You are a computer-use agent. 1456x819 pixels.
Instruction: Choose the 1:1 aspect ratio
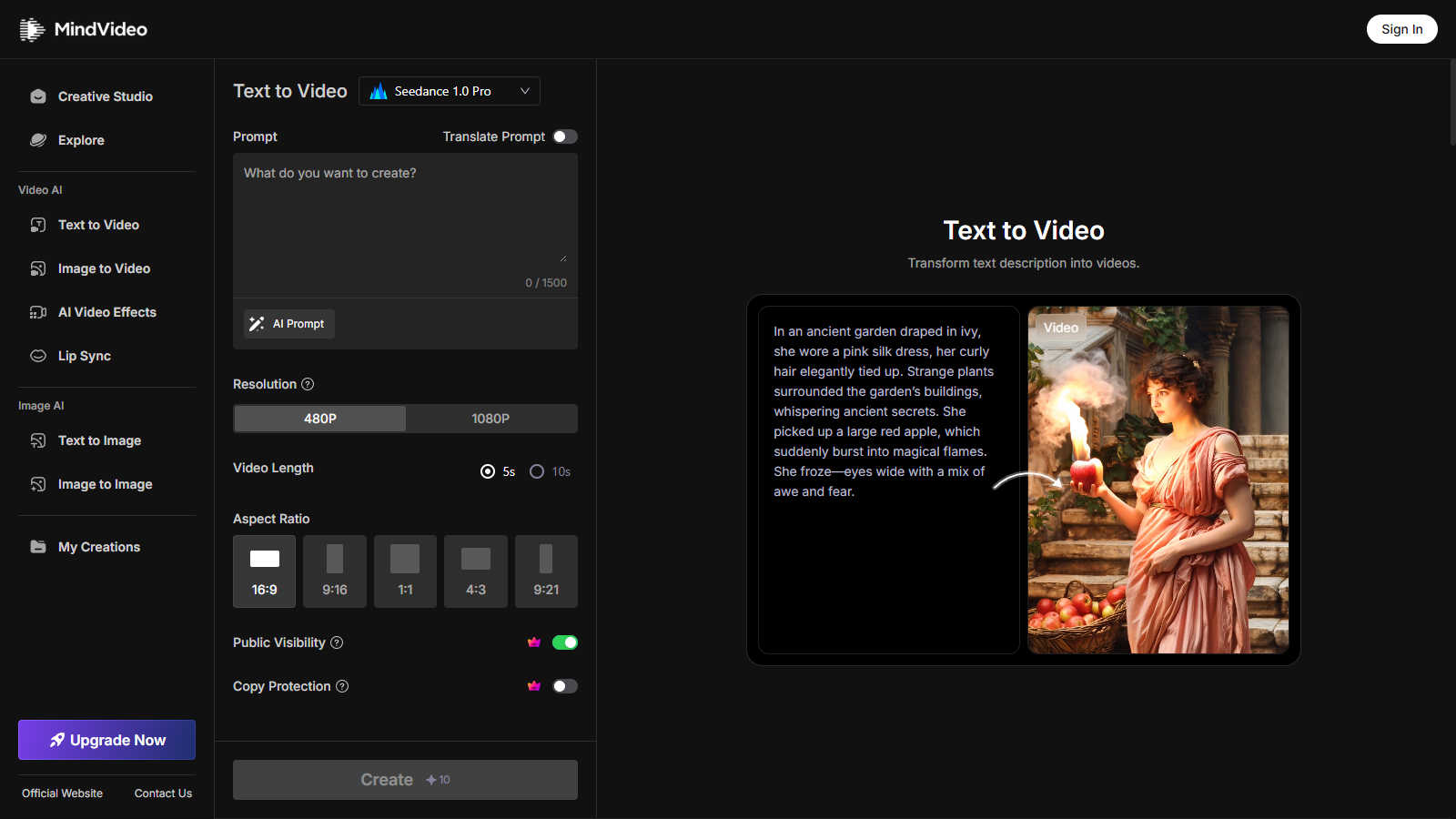405,571
